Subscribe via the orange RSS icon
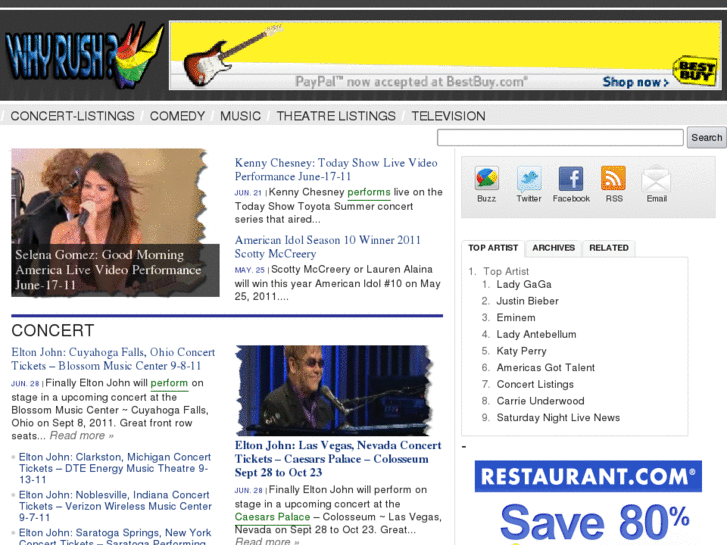 (x=613, y=179)
